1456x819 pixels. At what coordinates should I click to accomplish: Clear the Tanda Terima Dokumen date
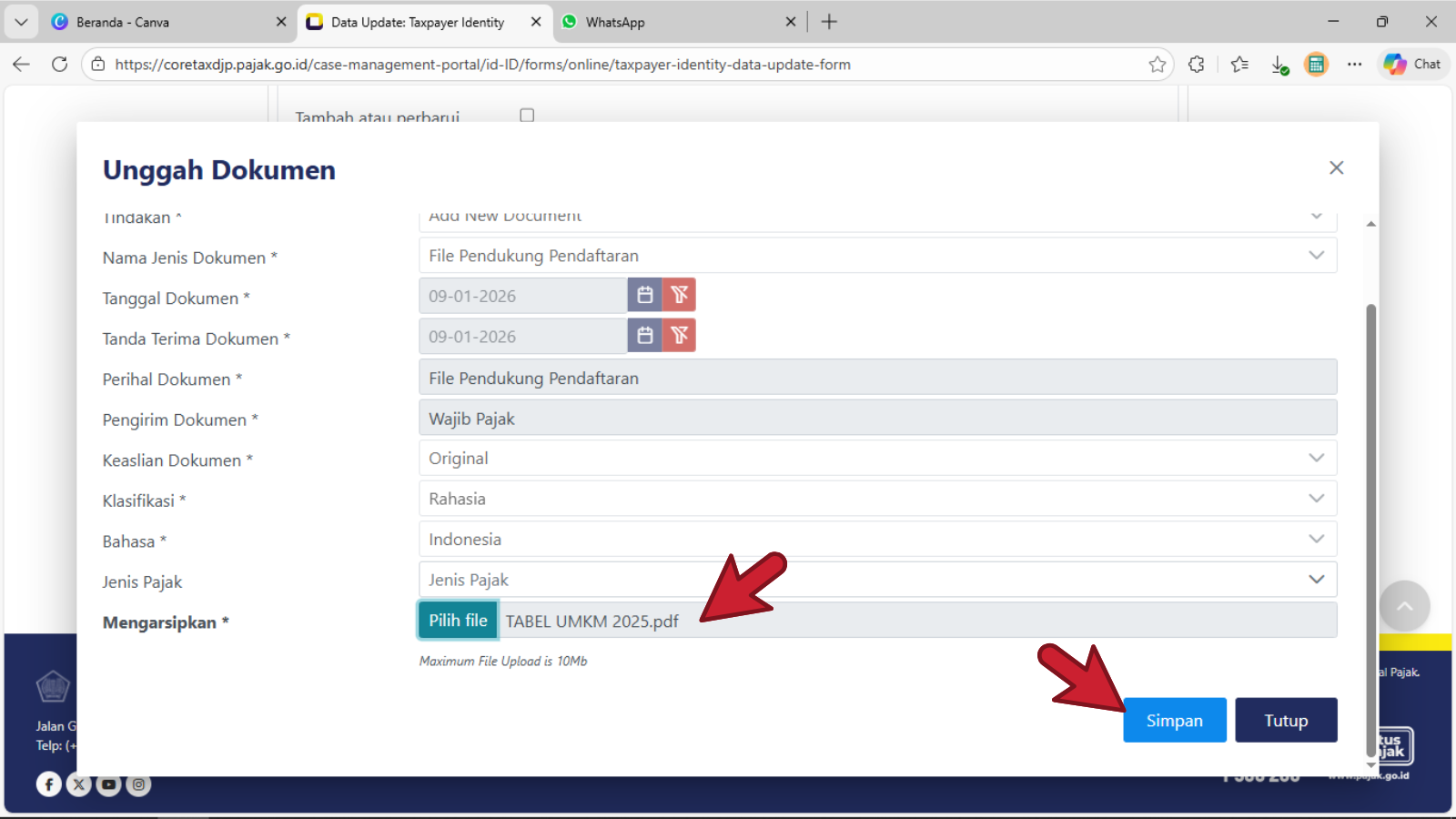pos(679,336)
